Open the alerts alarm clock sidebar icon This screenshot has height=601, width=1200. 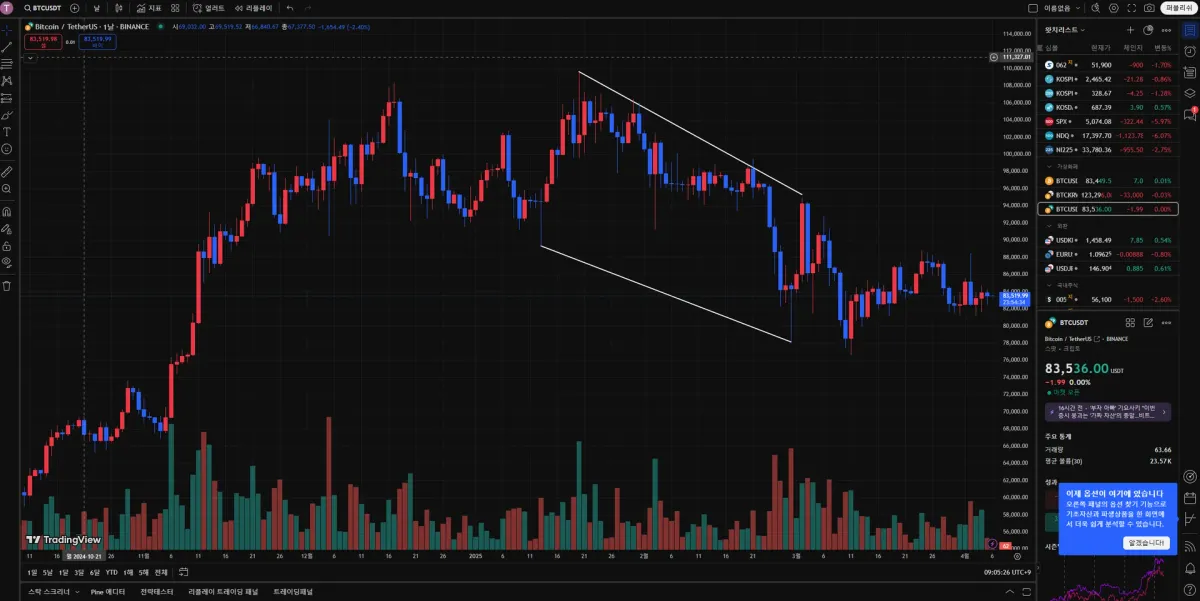click(x=1190, y=51)
